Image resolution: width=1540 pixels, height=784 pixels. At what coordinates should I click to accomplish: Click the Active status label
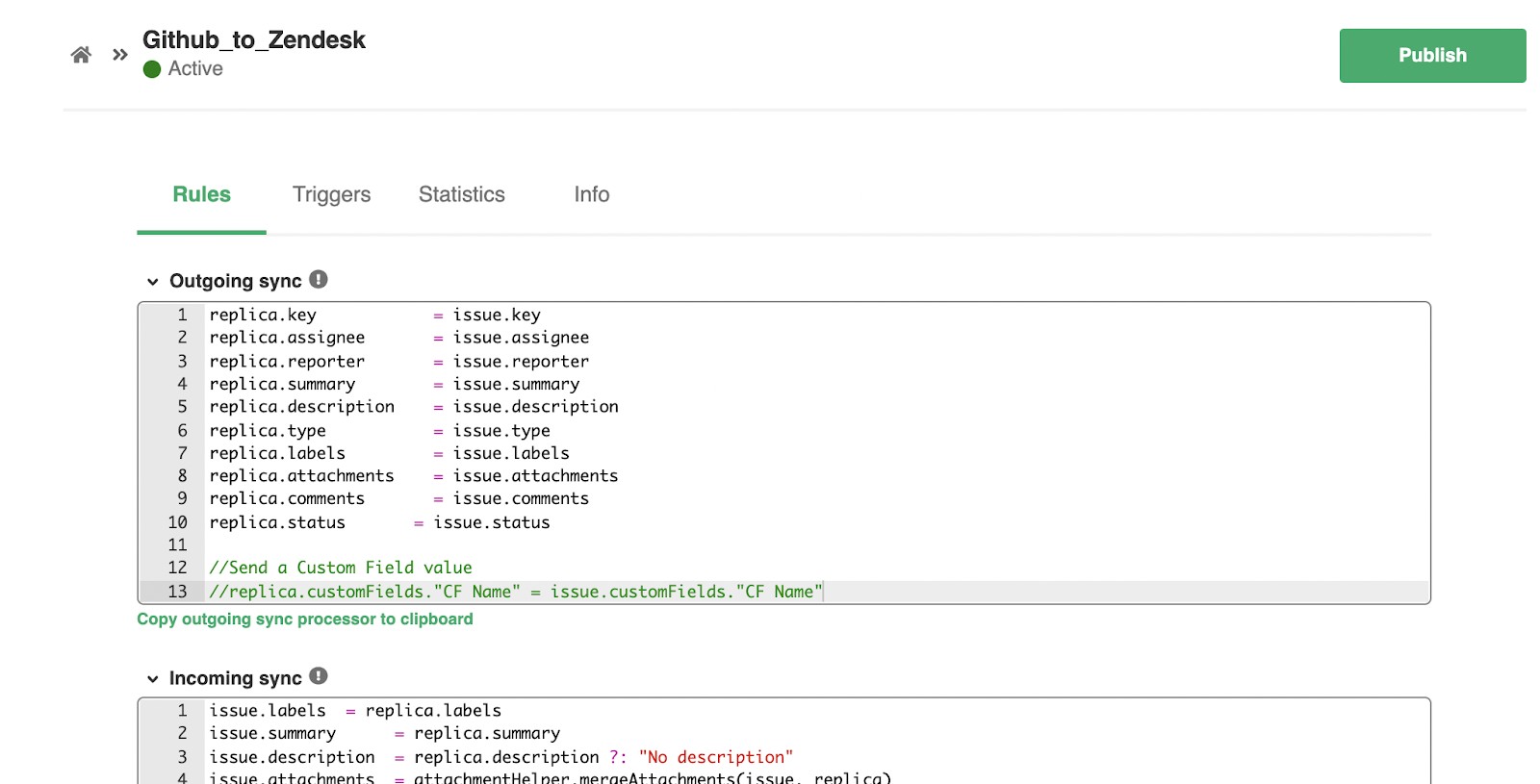pyautogui.click(x=195, y=69)
